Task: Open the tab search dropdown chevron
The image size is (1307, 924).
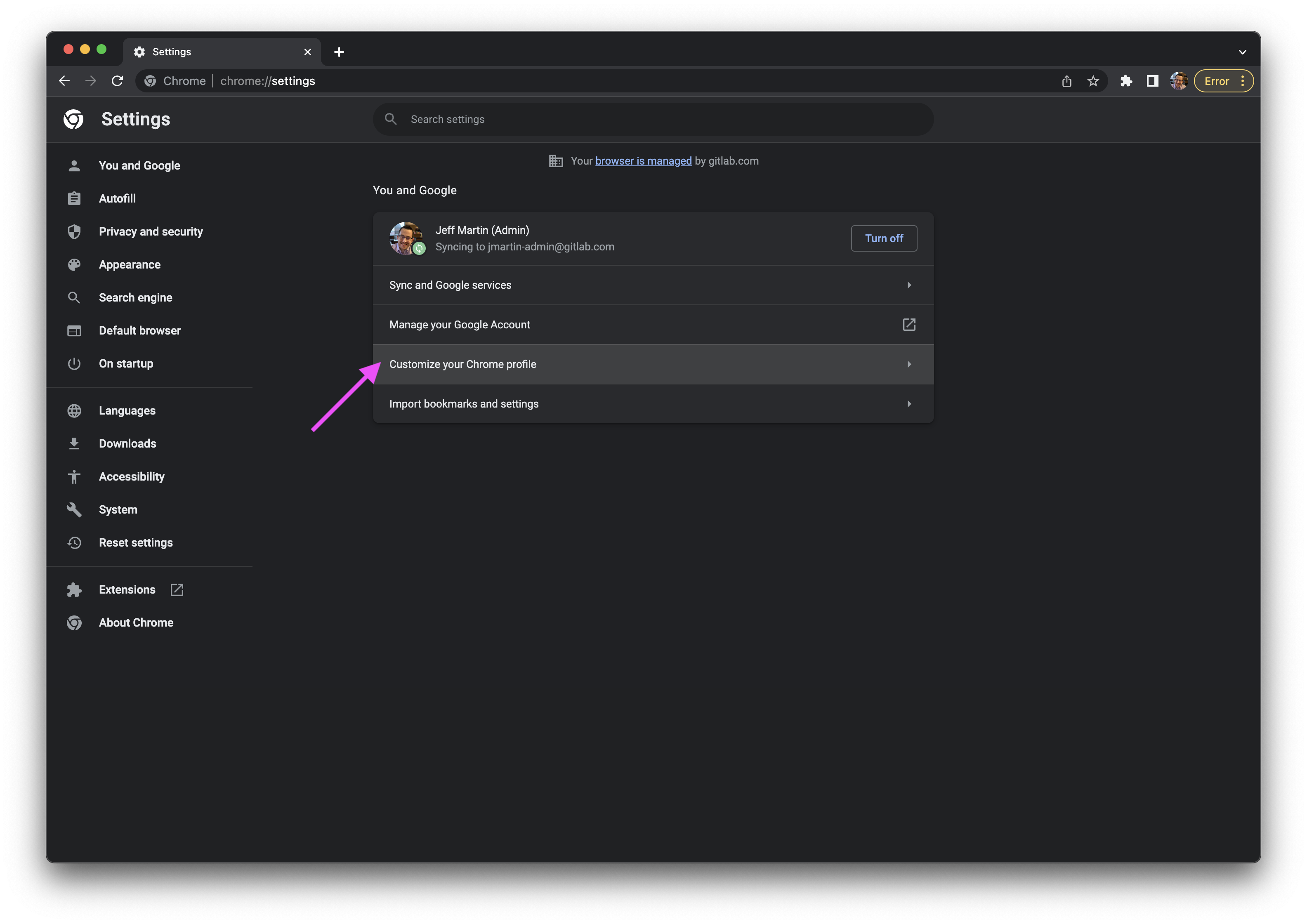Action: tap(1242, 52)
